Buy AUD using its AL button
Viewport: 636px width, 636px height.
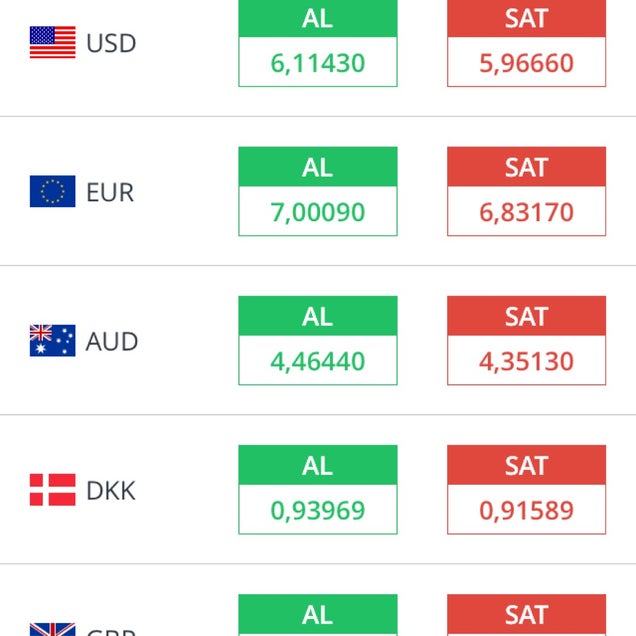[x=318, y=316]
